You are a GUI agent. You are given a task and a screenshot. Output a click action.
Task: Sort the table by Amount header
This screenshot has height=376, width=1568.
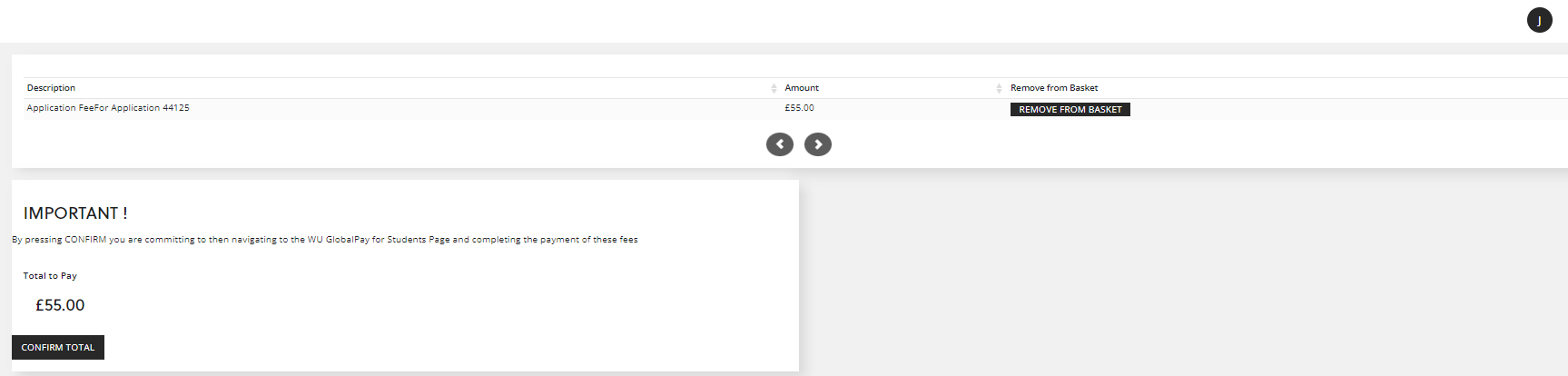[801, 88]
